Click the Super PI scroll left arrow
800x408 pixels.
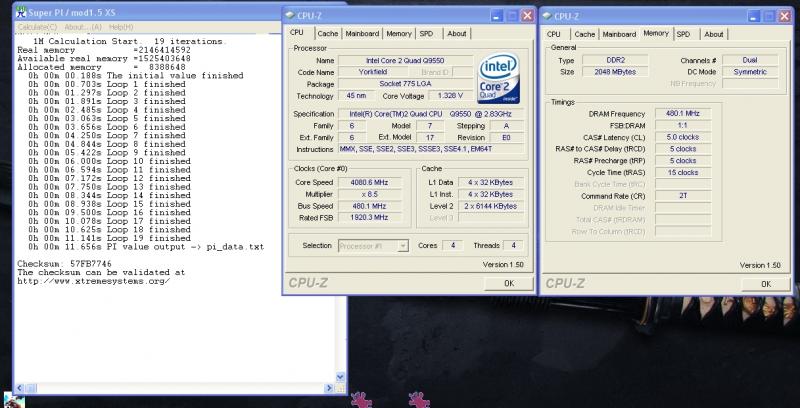[x=19, y=389]
